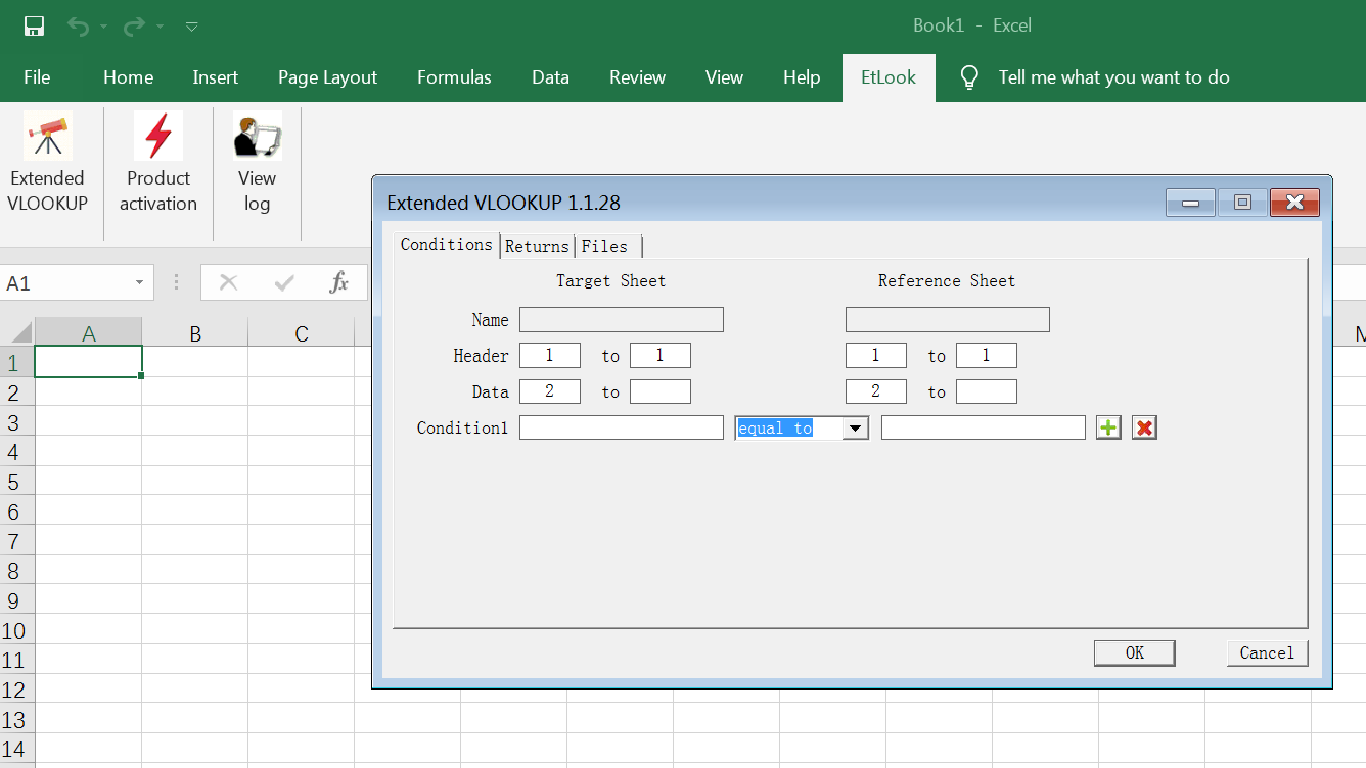This screenshot has height=768, width=1366.
Task: Switch to the Files tab
Action: pos(605,246)
